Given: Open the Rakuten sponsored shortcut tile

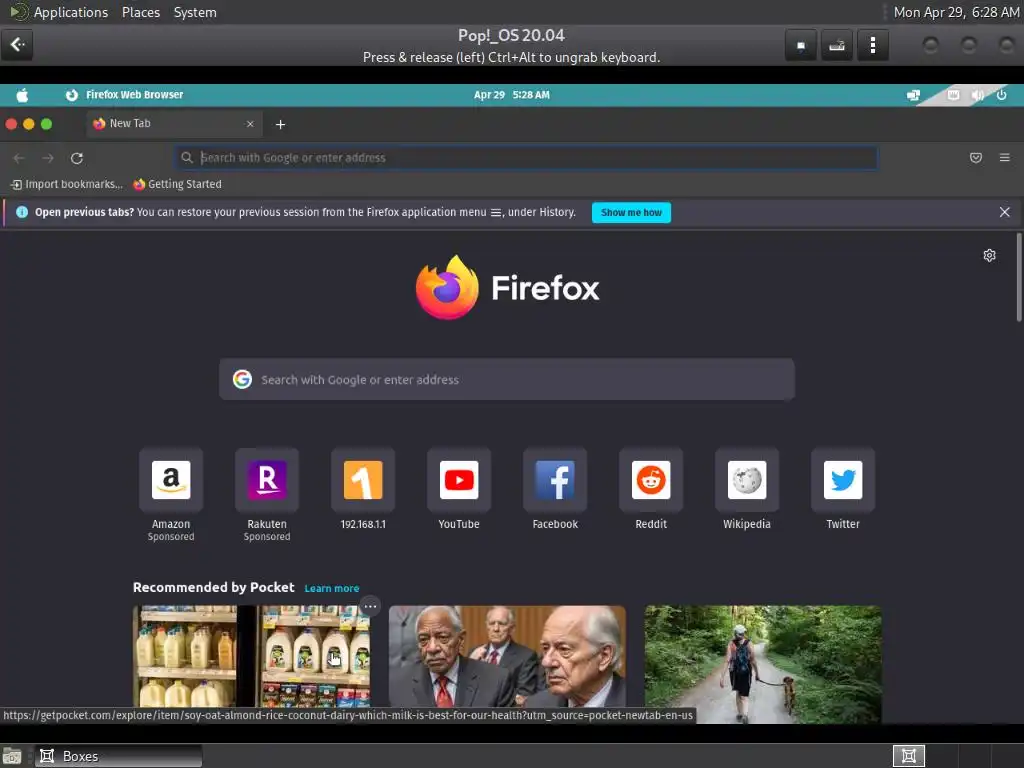Looking at the screenshot, I should (x=267, y=480).
